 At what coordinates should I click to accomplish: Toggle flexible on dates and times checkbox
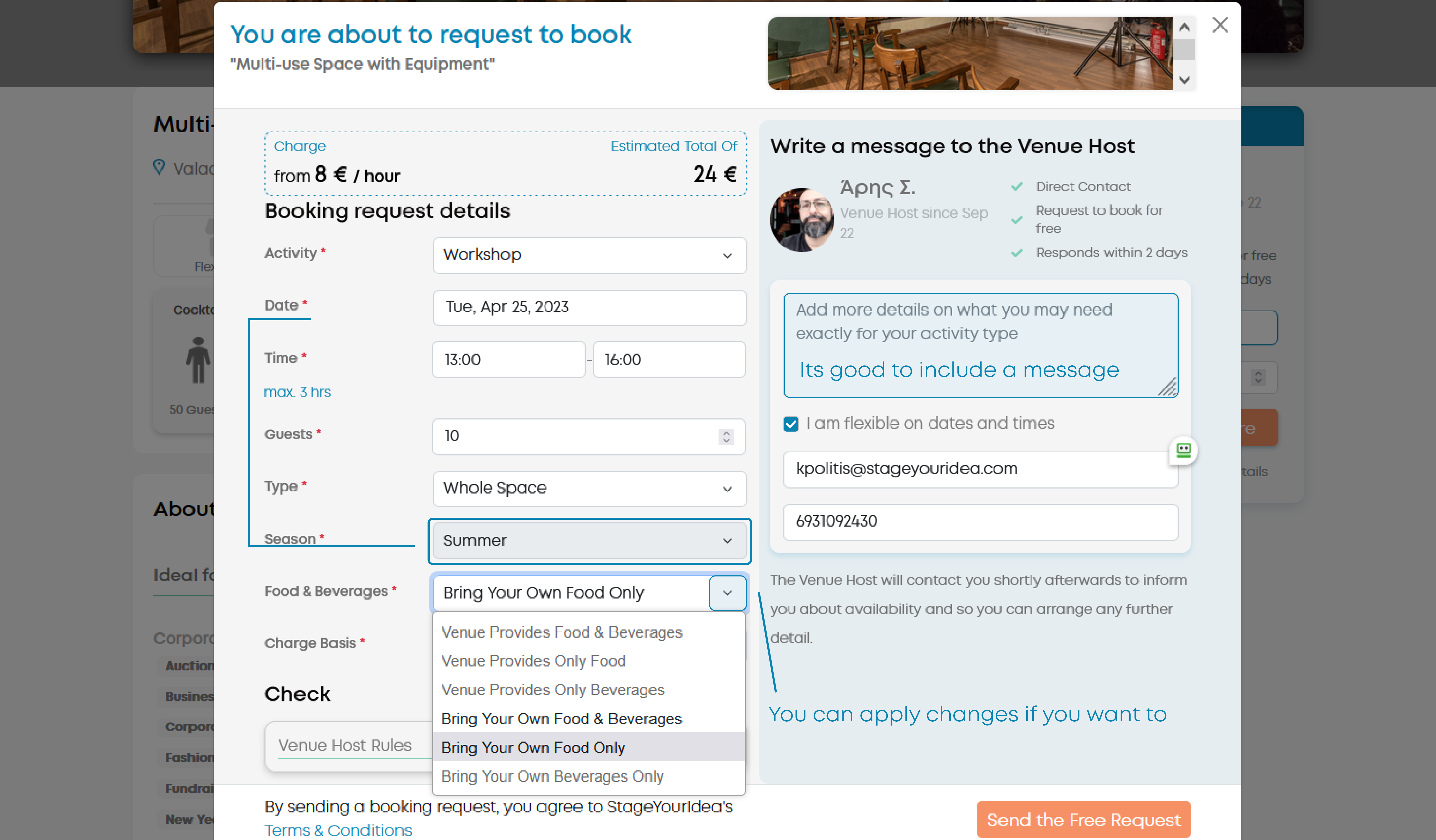pos(791,424)
